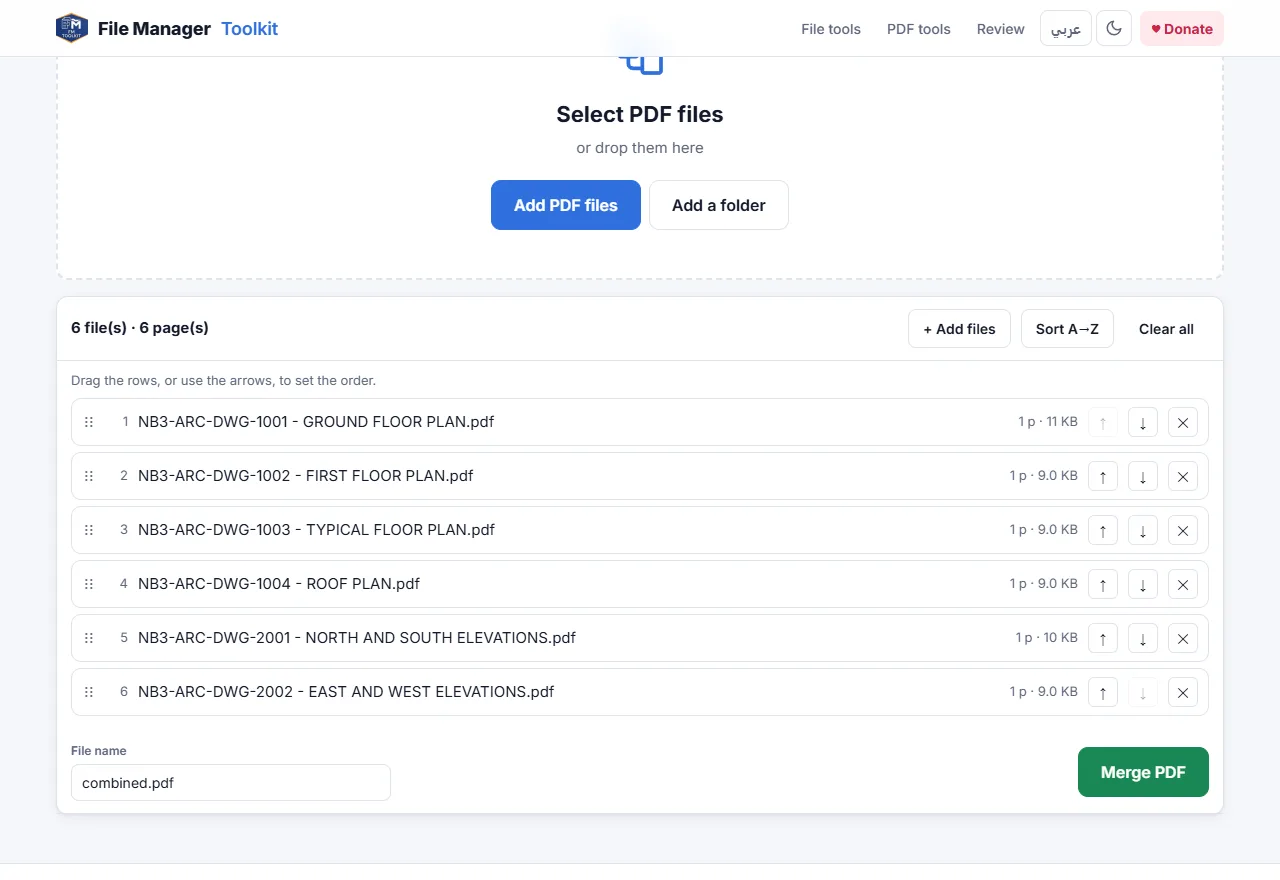Click the File name input field

(x=231, y=783)
